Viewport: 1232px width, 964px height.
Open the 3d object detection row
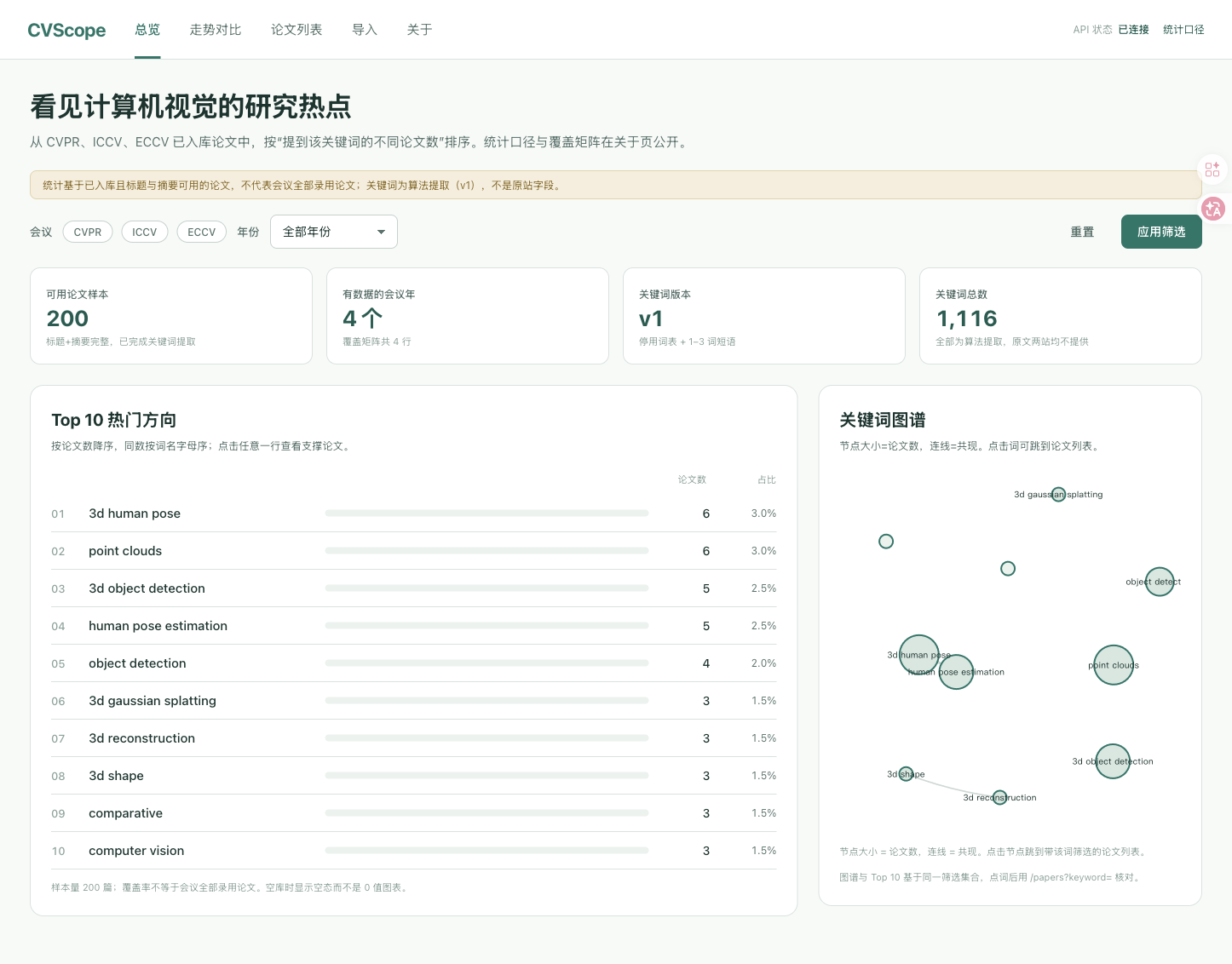(x=414, y=588)
